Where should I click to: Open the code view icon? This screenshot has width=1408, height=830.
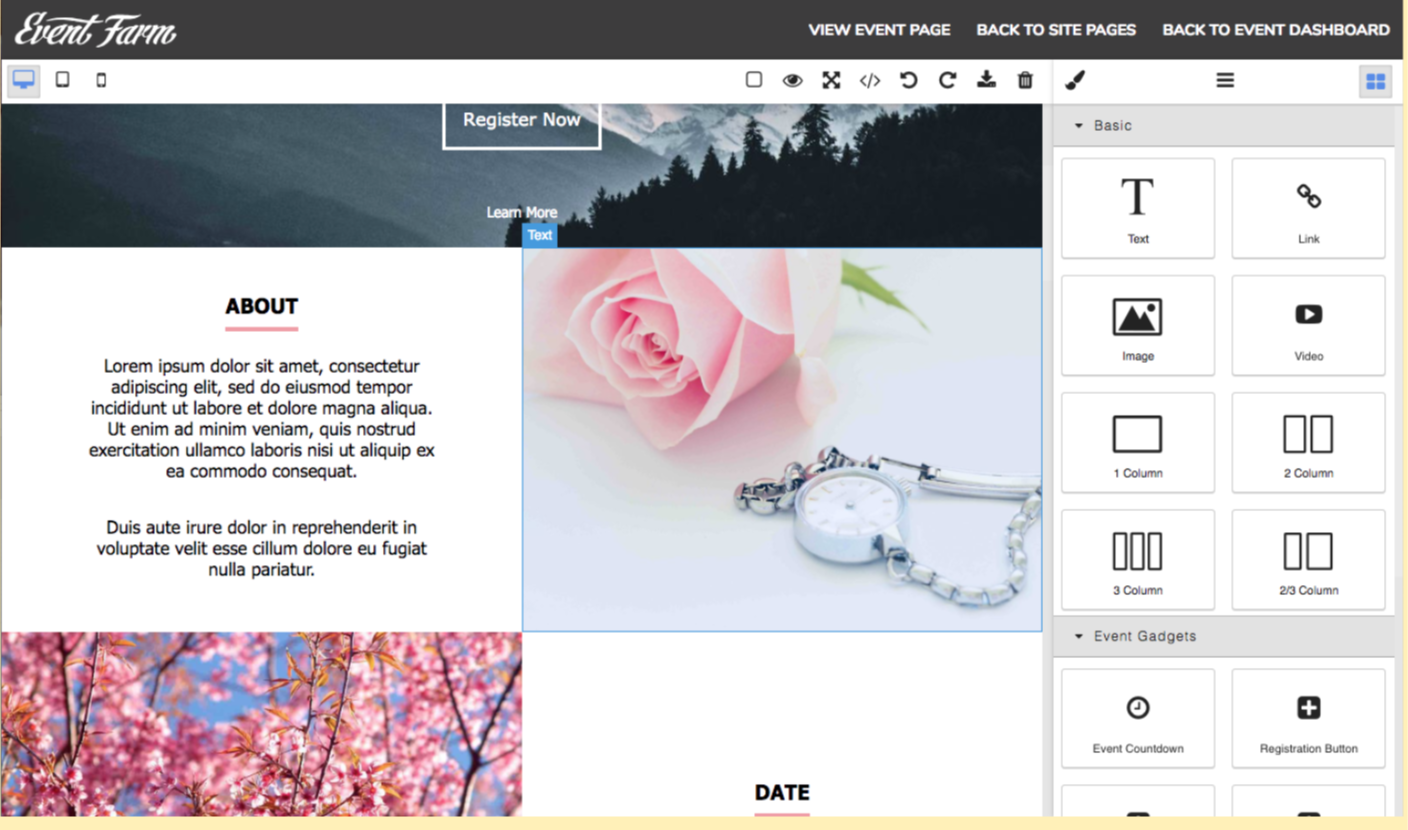coord(870,80)
